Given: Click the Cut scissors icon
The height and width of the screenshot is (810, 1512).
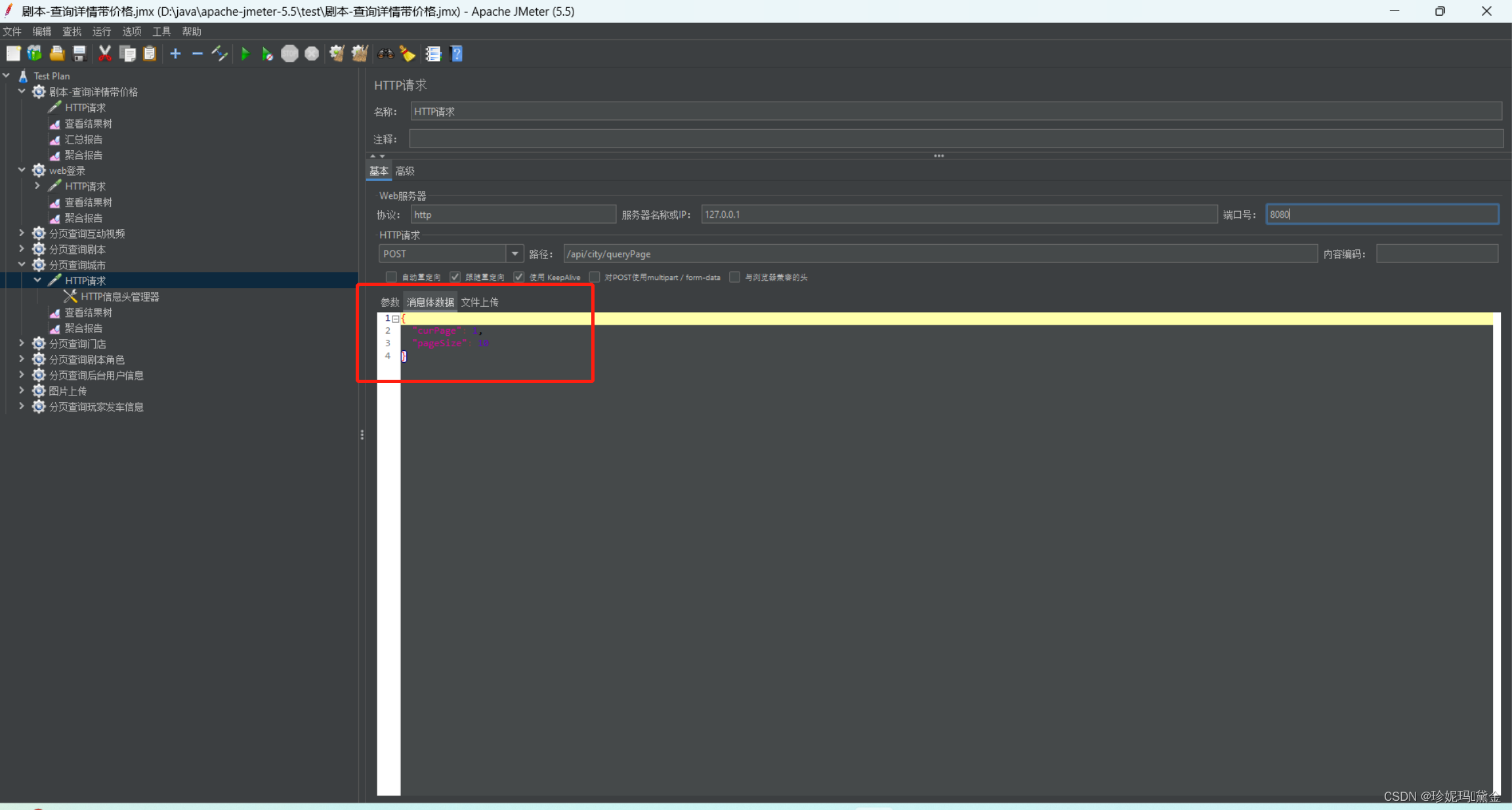Looking at the screenshot, I should click(x=105, y=54).
